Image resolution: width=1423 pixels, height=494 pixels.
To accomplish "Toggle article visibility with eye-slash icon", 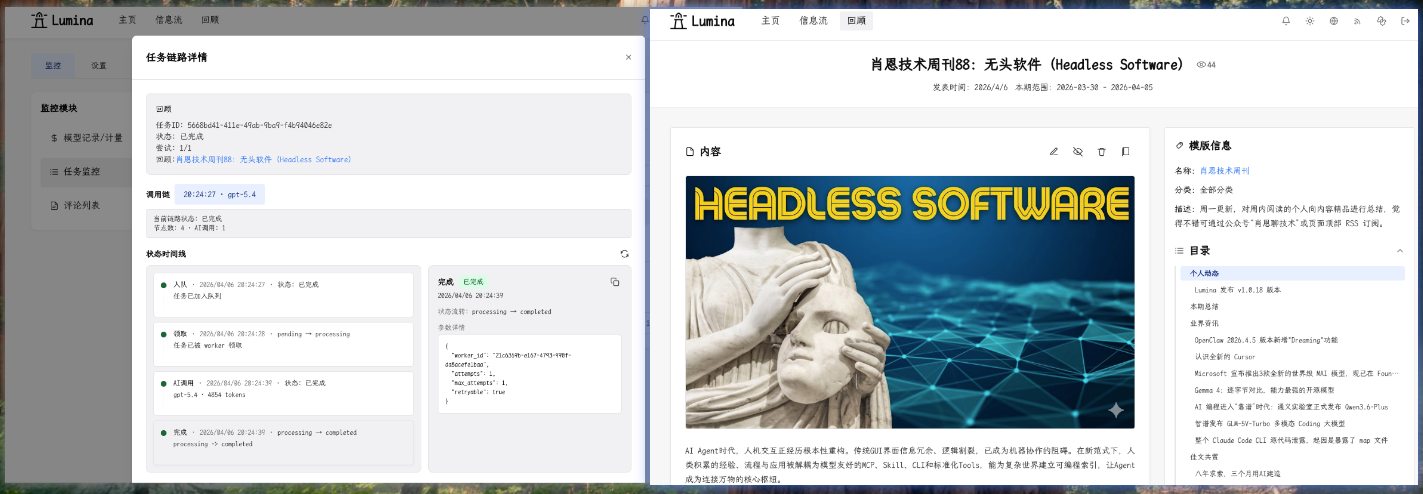I will click(x=1077, y=152).
